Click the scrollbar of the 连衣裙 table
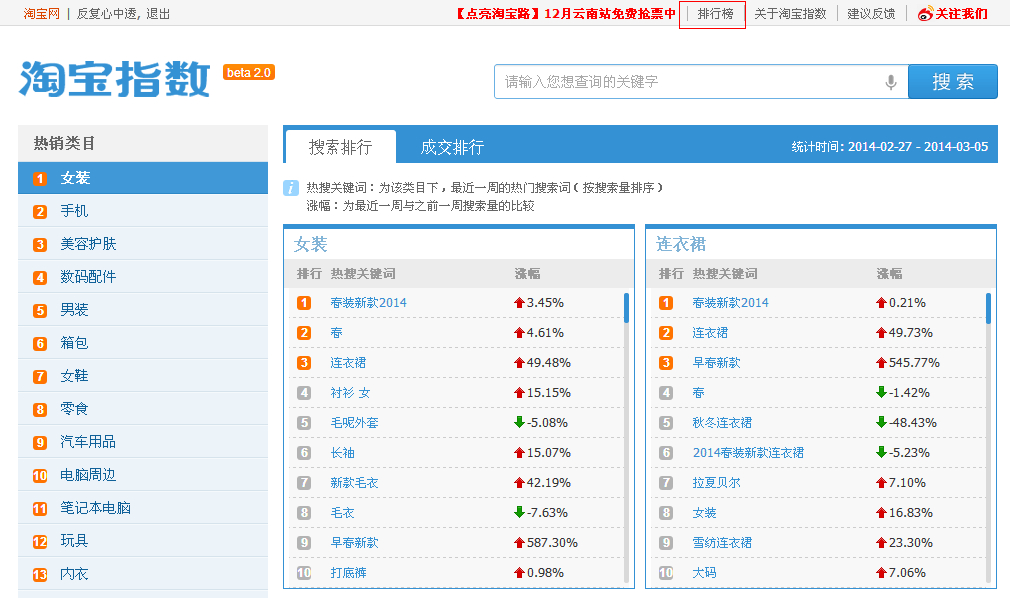This screenshot has height=598, width=1010. tap(988, 308)
